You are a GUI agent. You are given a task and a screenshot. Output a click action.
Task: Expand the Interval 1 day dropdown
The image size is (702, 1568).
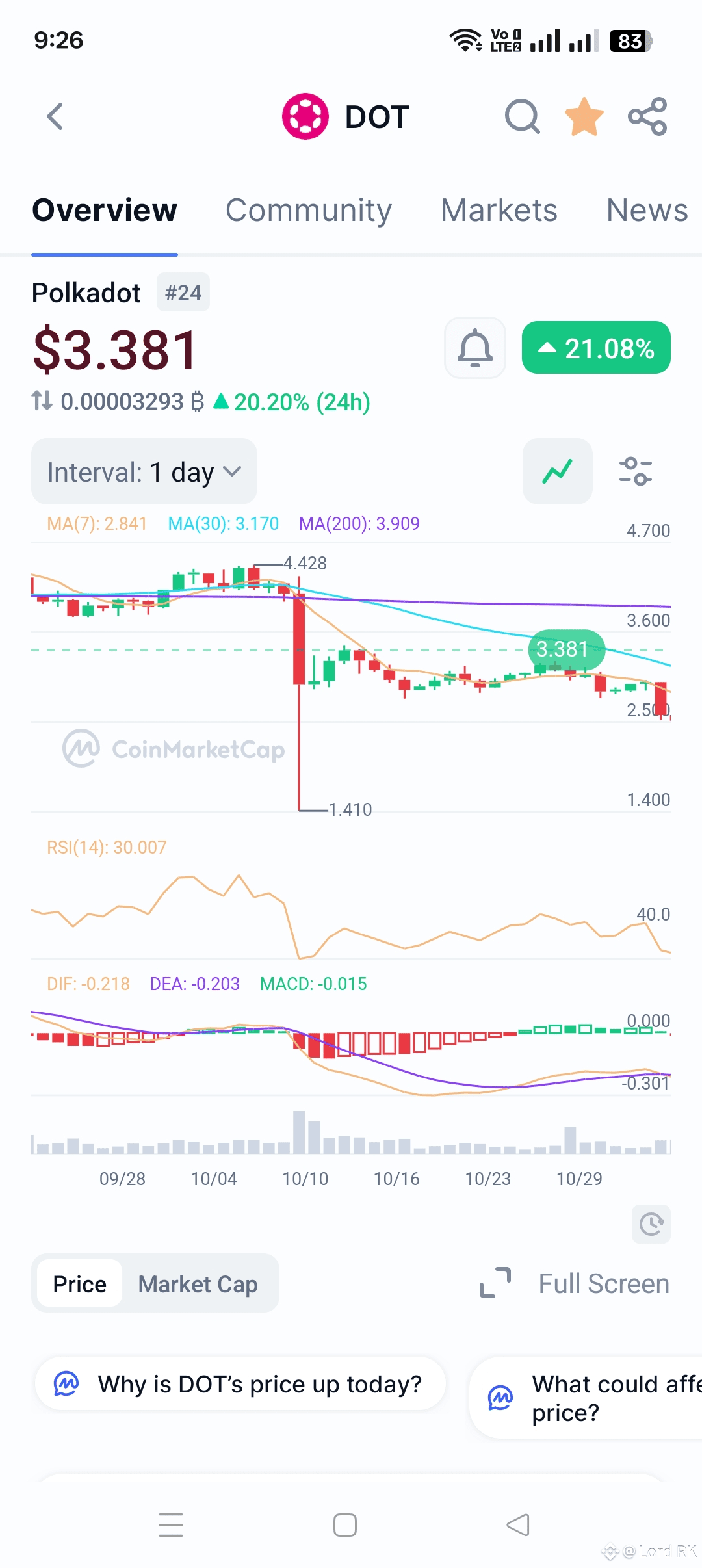pos(144,471)
